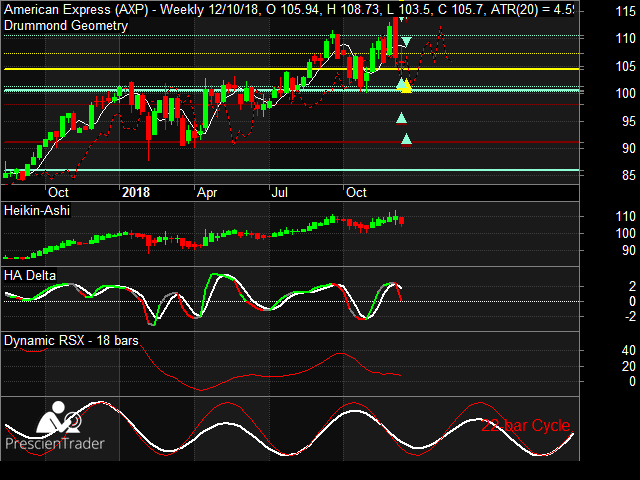Select the 'Drummond Geometry' panel label
This screenshot has height=480, width=640.
(66, 26)
